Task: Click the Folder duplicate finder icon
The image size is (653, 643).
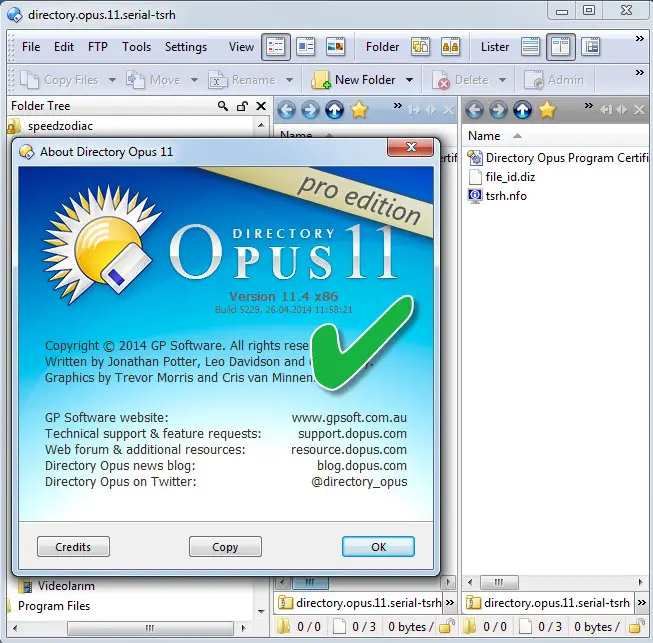Action: pos(450,47)
